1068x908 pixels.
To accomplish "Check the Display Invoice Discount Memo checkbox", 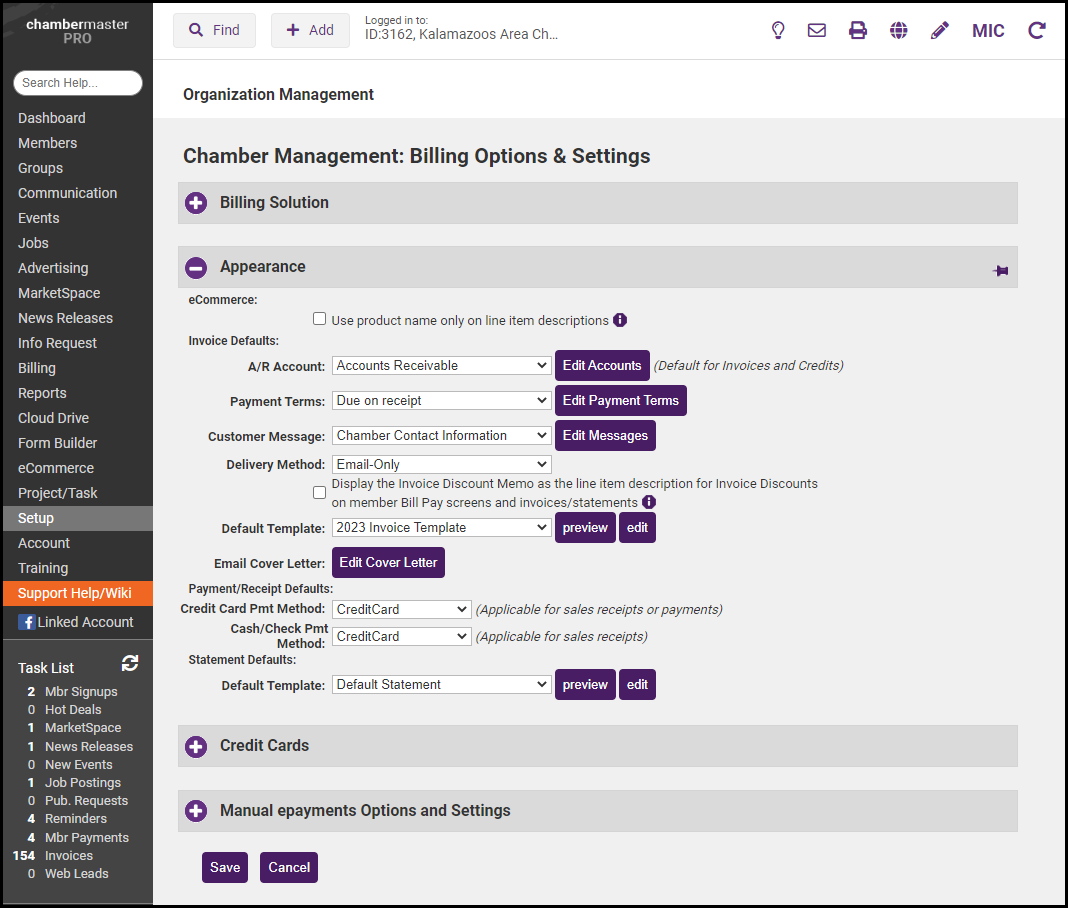I will coord(320,493).
